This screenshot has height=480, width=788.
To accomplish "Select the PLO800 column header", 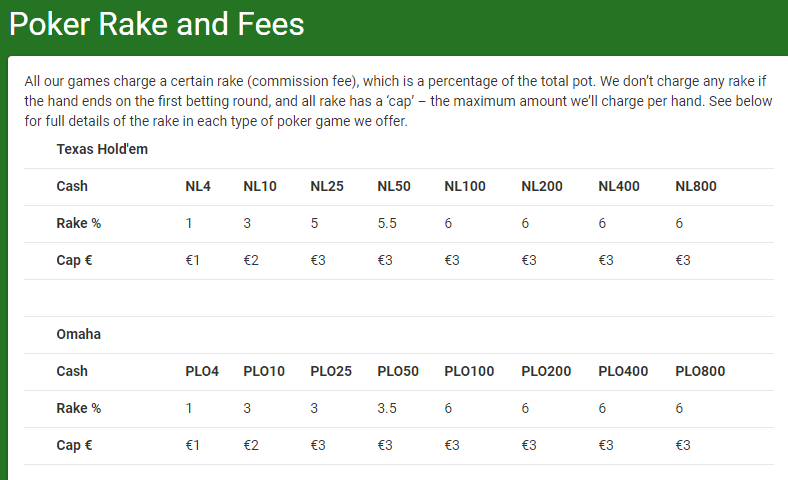I will 700,371.
